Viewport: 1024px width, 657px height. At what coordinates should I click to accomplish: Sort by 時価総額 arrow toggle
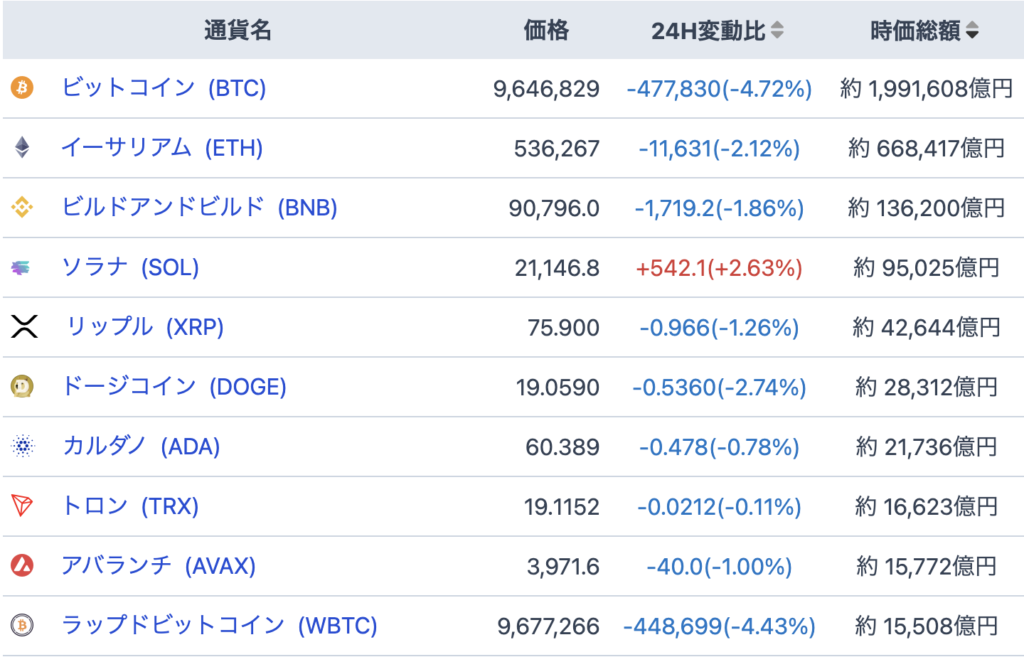(x=972, y=31)
